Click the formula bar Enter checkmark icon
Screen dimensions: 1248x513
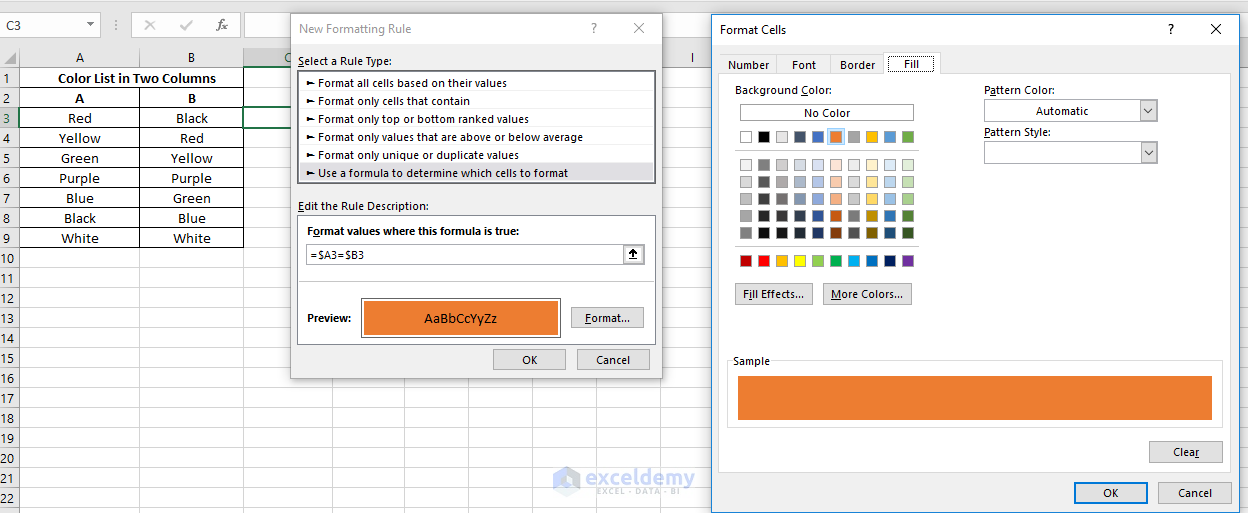pos(186,25)
